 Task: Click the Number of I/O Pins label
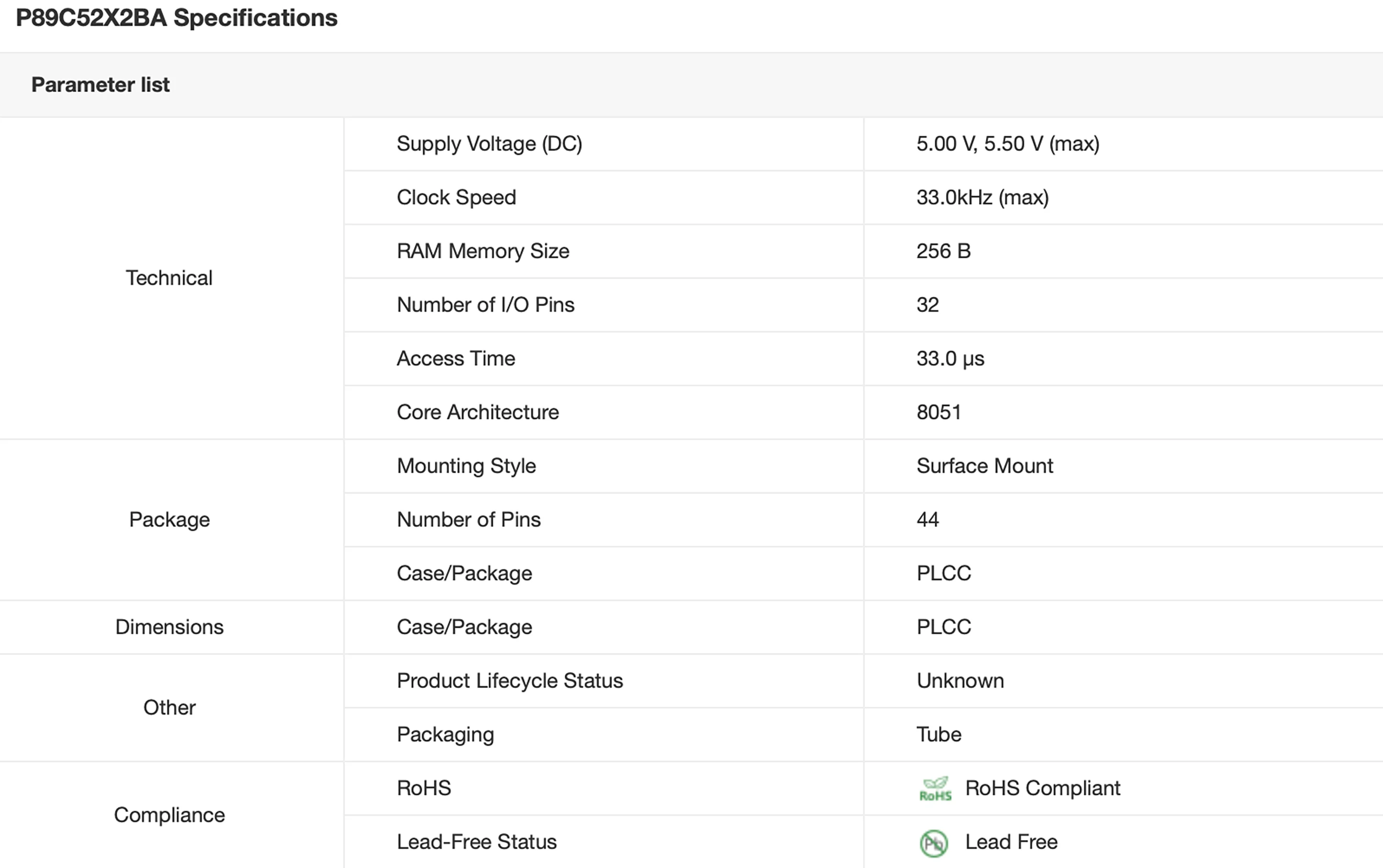(485, 305)
